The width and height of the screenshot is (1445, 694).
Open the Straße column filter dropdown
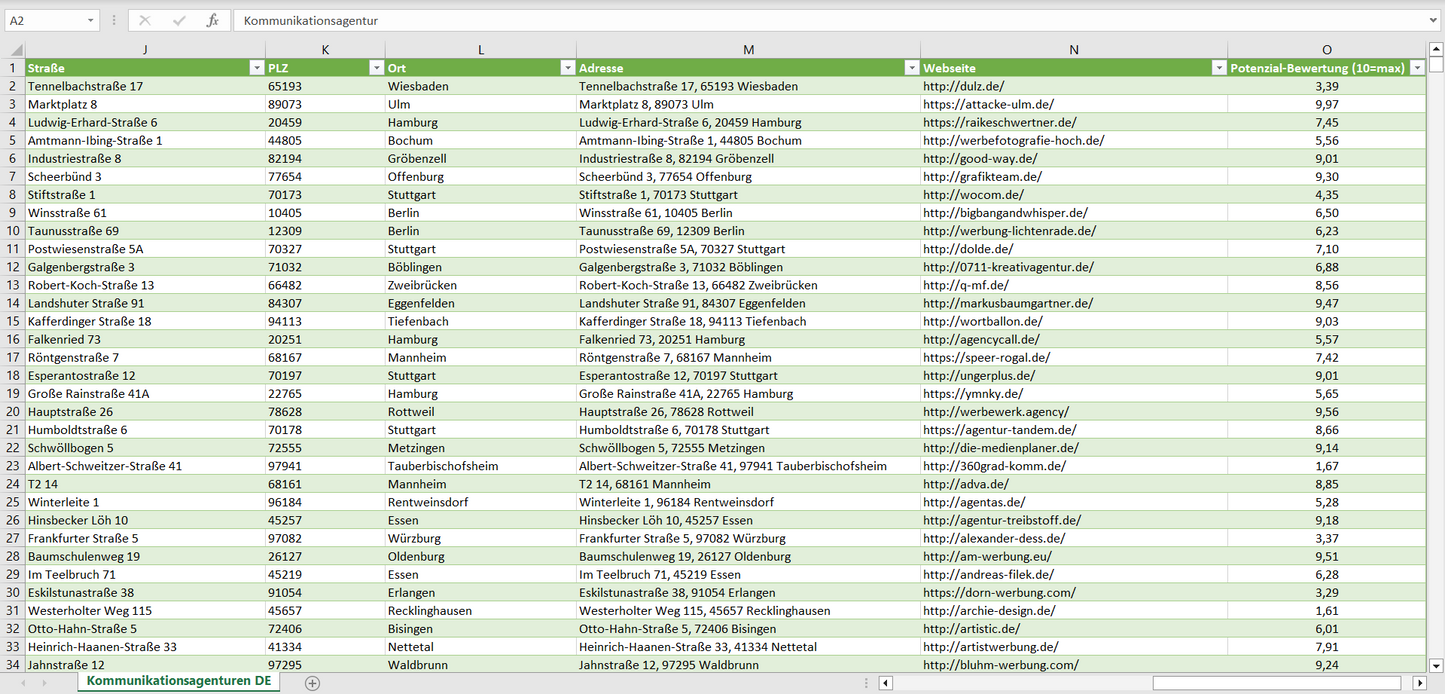point(256,68)
